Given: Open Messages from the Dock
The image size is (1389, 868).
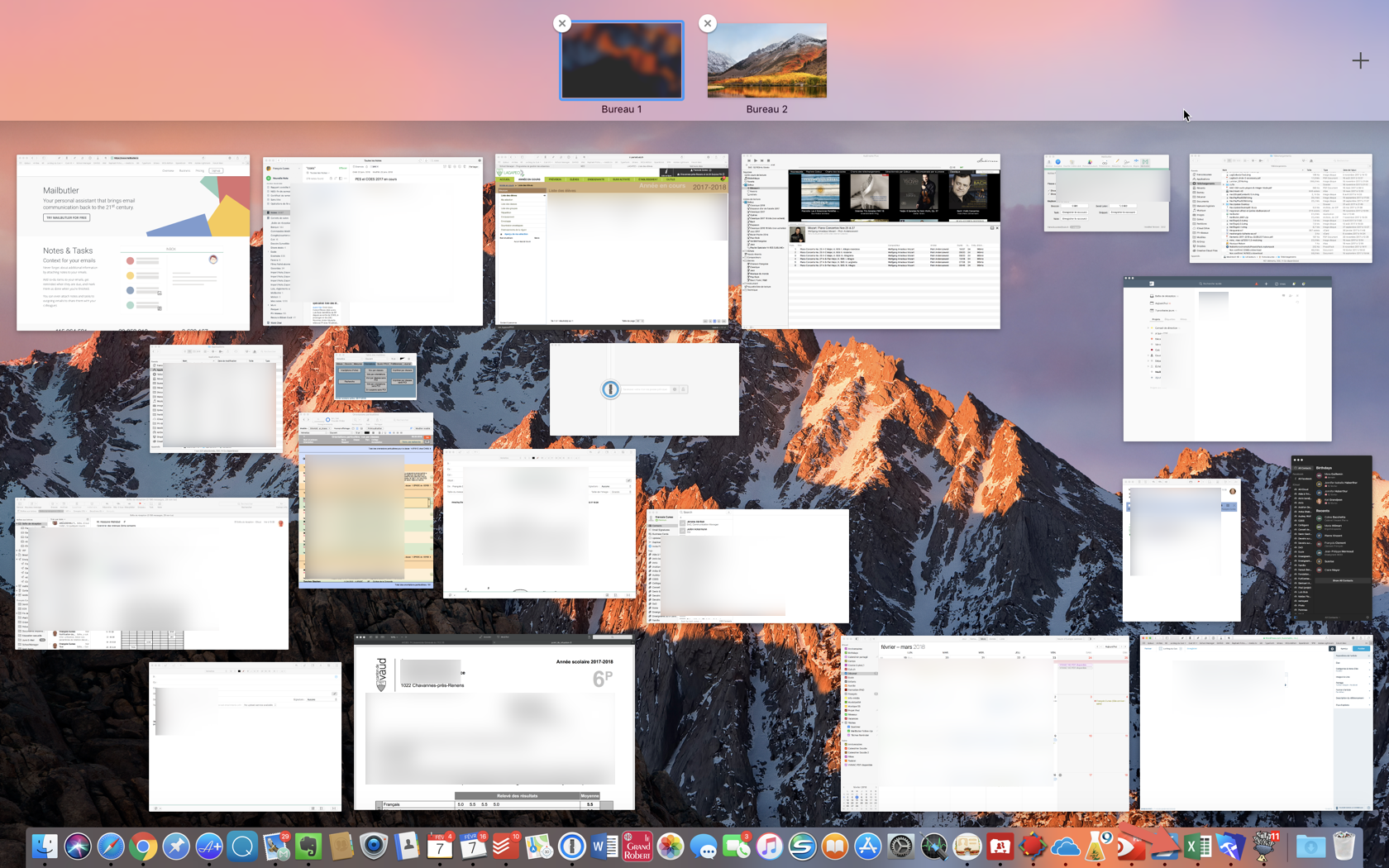Looking at the screenshot, I should coord(704,847).
